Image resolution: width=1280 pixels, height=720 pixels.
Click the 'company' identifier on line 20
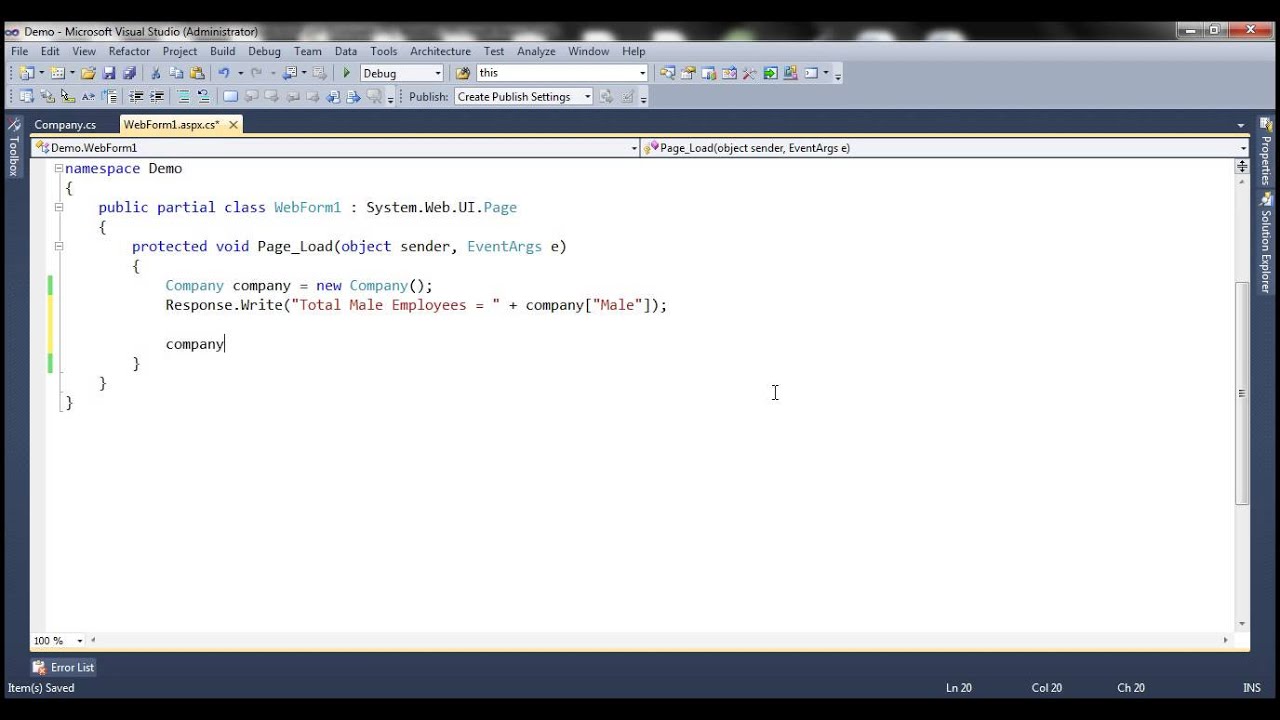(x=195, y=344)
